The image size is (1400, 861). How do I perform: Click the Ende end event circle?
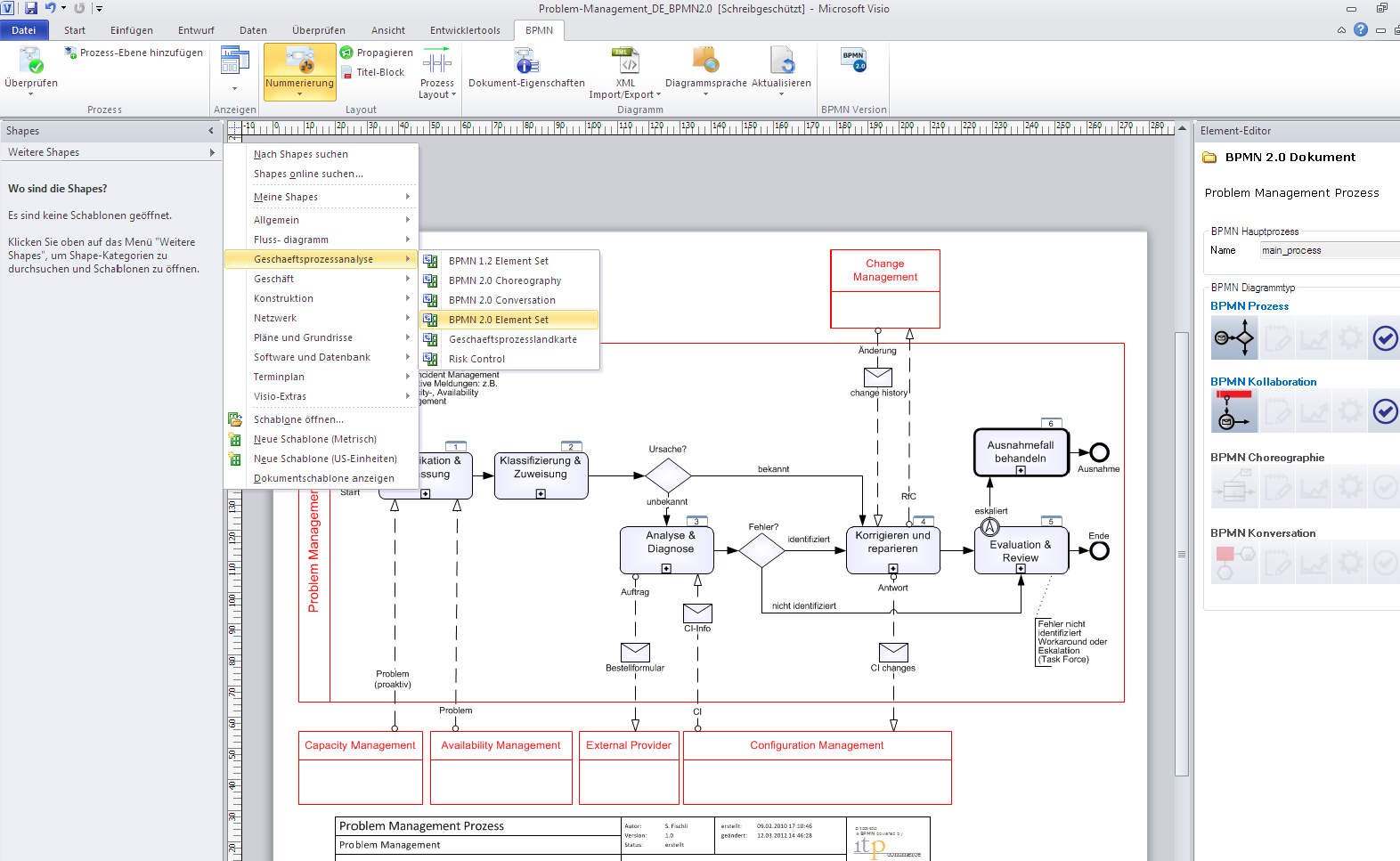click(x=1099, y=550)
